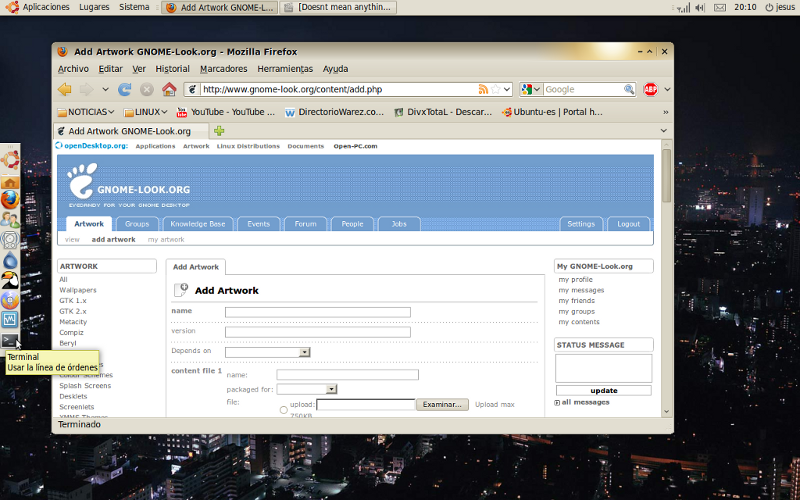This screenshot has height=500, width=800.
Task: Click the forward arrow button
Action: point(87,89)
